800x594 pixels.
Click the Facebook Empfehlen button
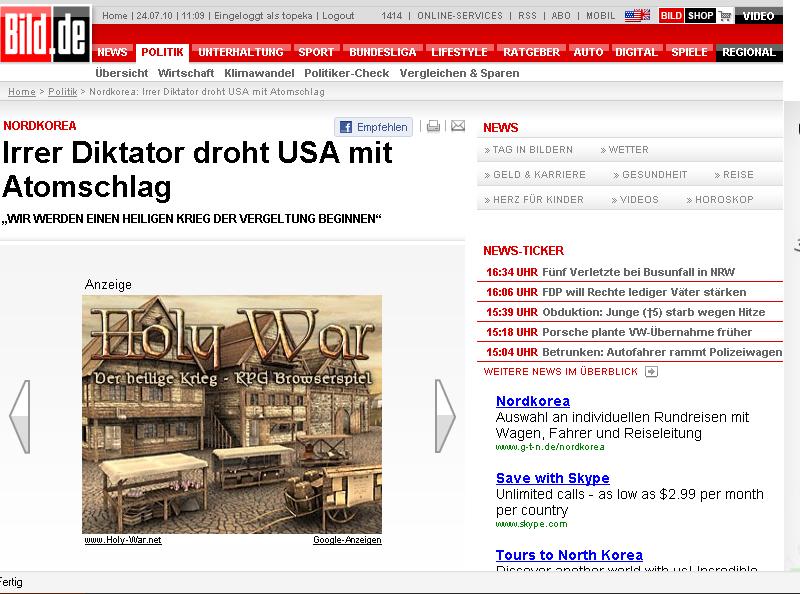click(373, 127)
